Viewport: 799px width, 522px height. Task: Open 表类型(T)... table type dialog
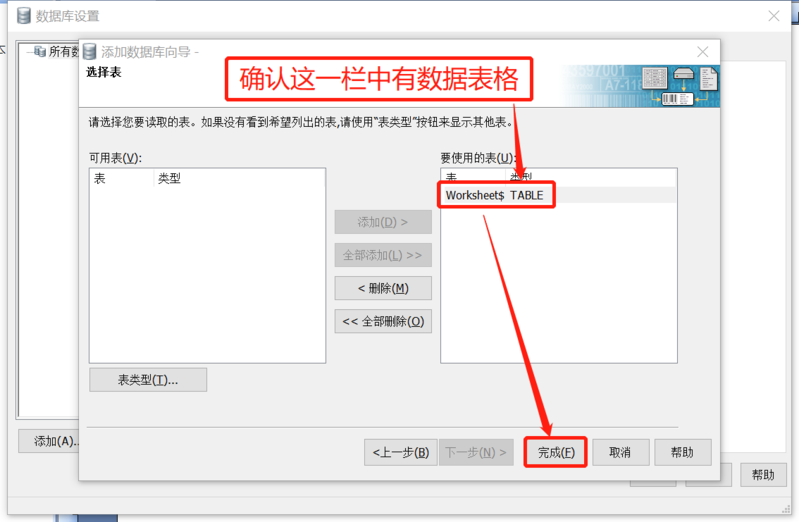coord(148,380)
